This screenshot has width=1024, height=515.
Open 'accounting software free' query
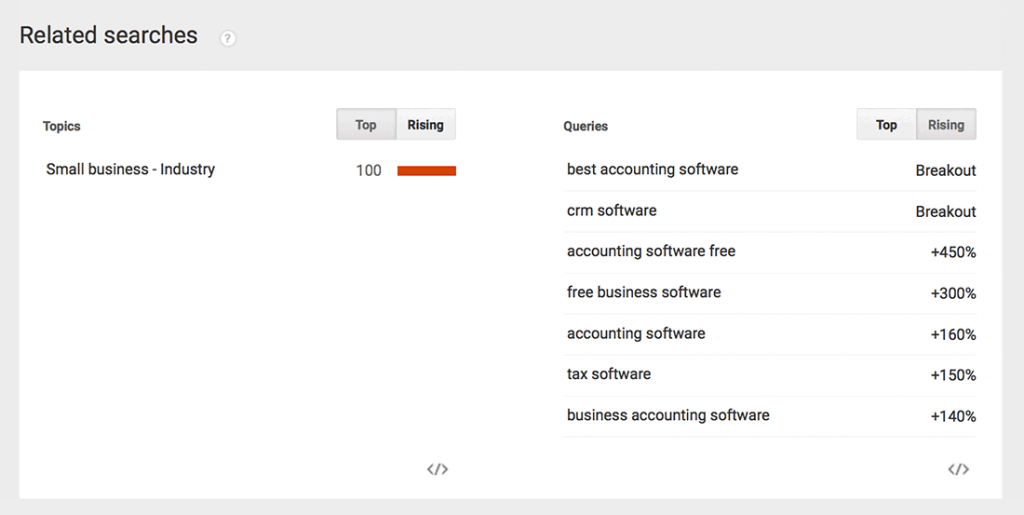[x=651, y=251]
